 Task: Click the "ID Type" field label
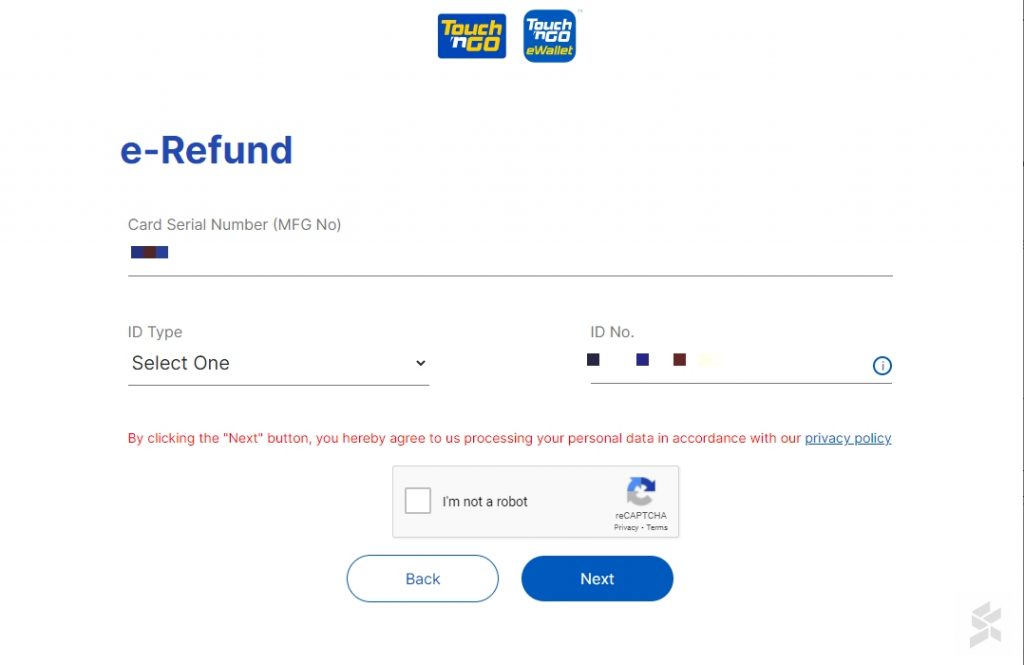pos(155,332)
